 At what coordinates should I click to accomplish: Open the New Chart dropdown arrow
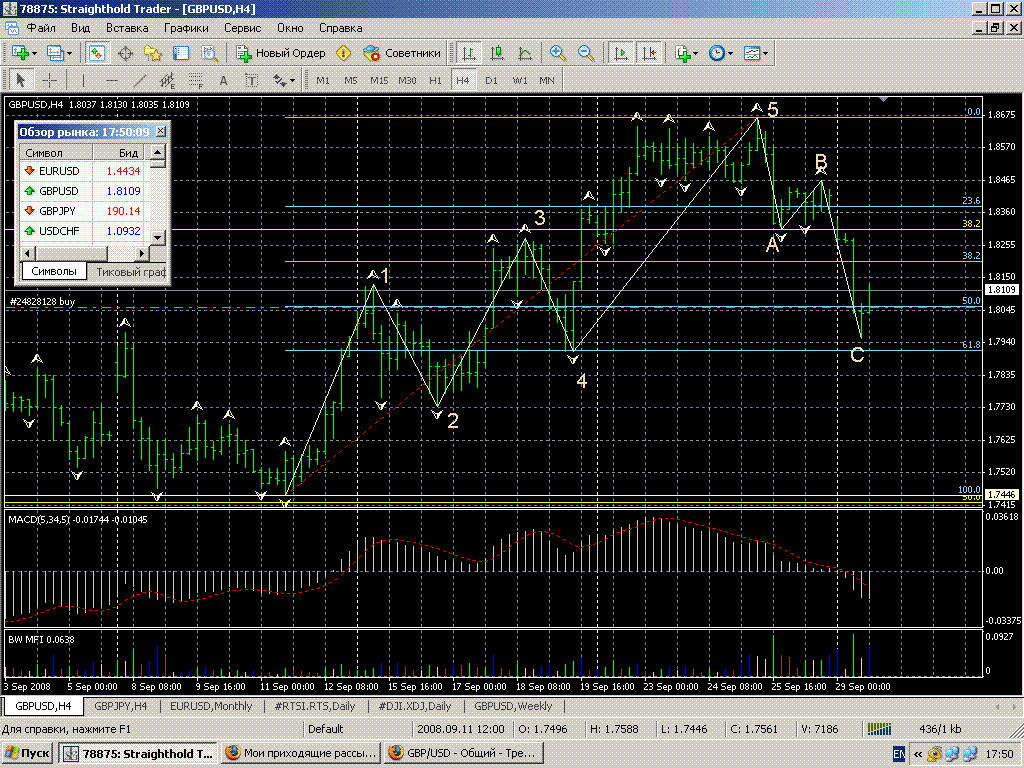(34, 54)
